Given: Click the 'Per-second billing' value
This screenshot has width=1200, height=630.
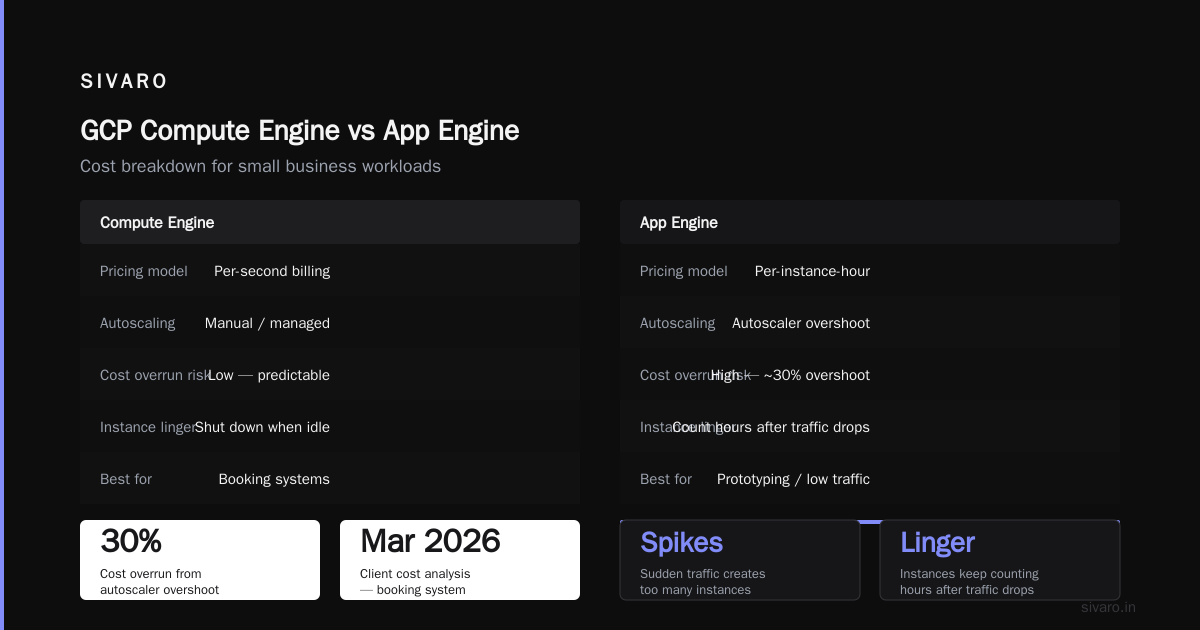Looking at the screenshot, I should click(272, 271).
